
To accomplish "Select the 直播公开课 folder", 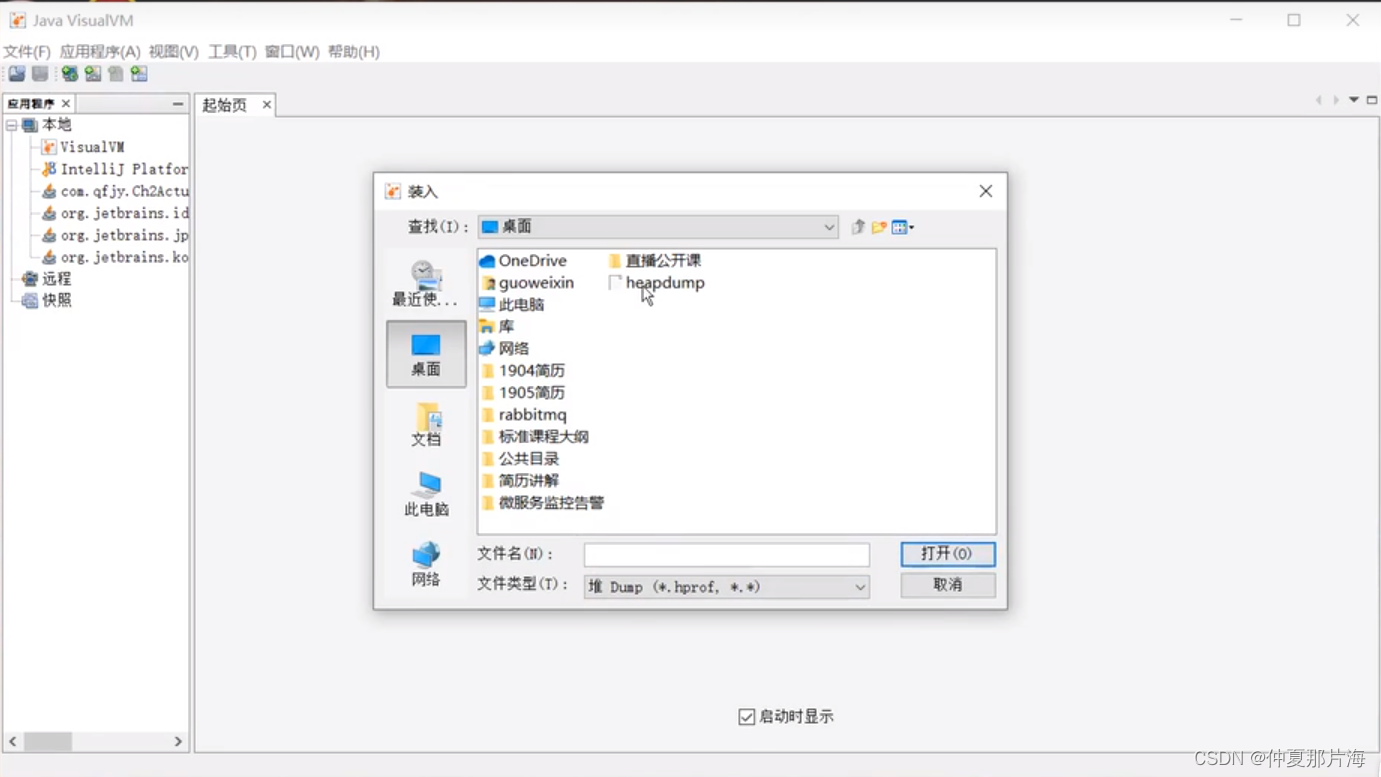I will [x=655, y=261].
